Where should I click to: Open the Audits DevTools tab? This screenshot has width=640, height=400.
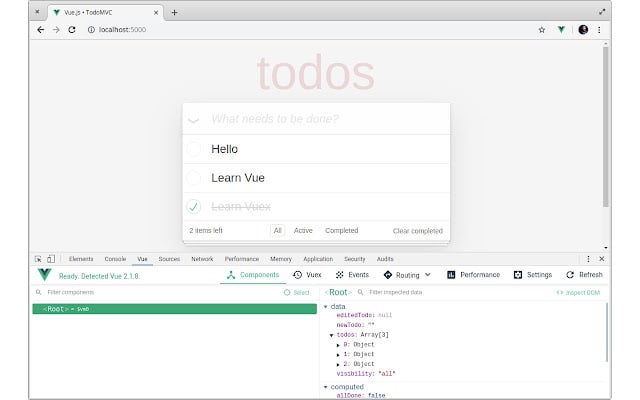pyautogui.click(x=385, y=259)
